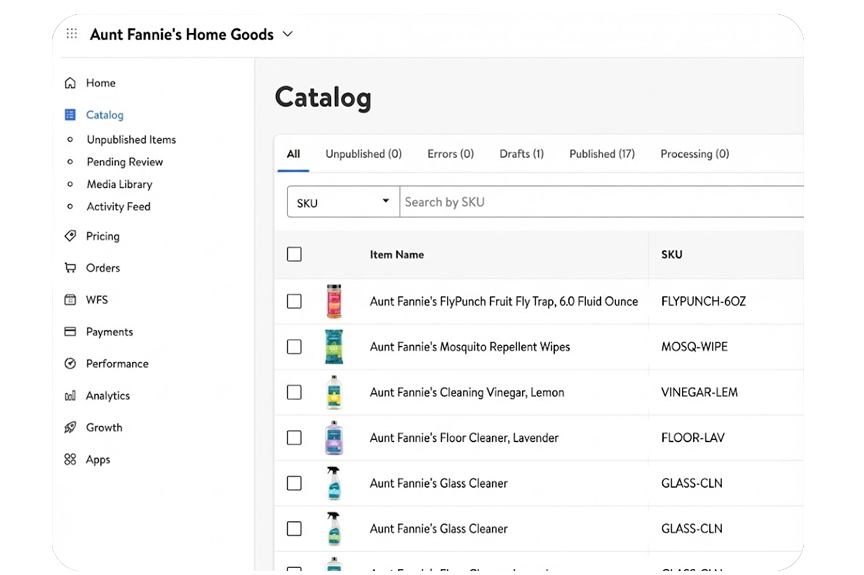
Task: Click the Pricing tag icon
Action: (70, 236)
